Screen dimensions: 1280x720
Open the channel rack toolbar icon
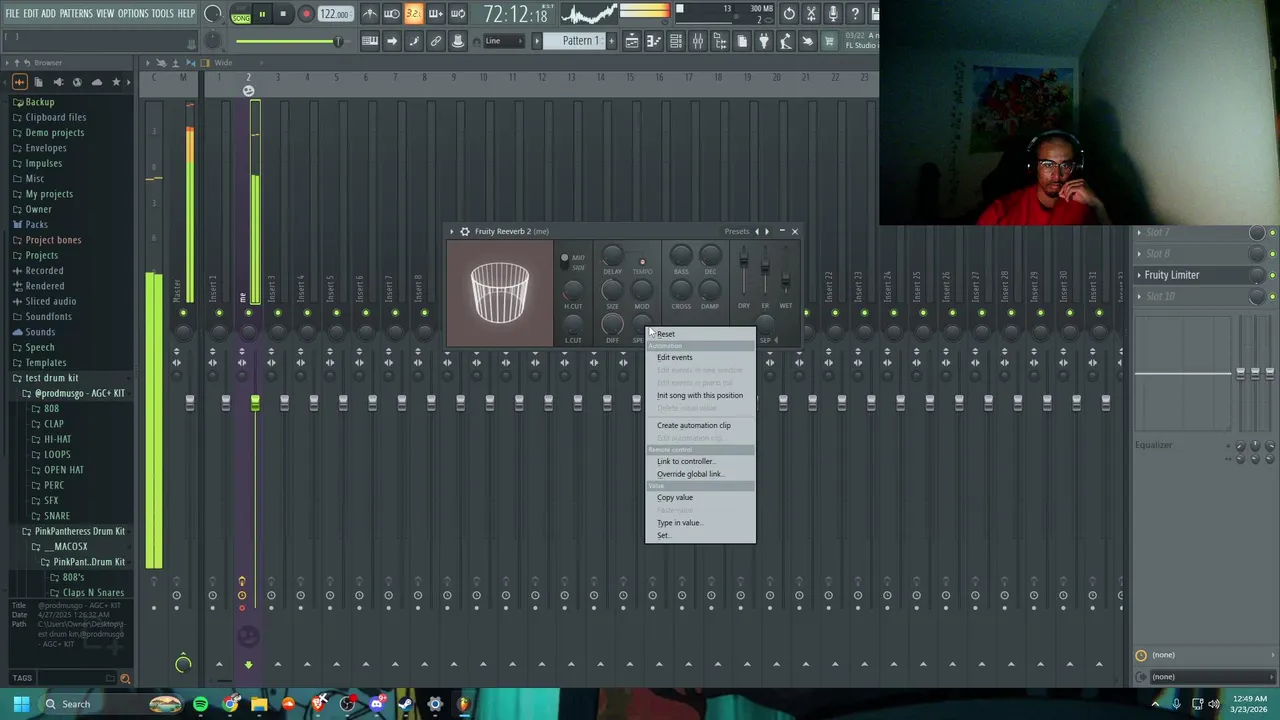pyautogui.click(x=675, y=41)
